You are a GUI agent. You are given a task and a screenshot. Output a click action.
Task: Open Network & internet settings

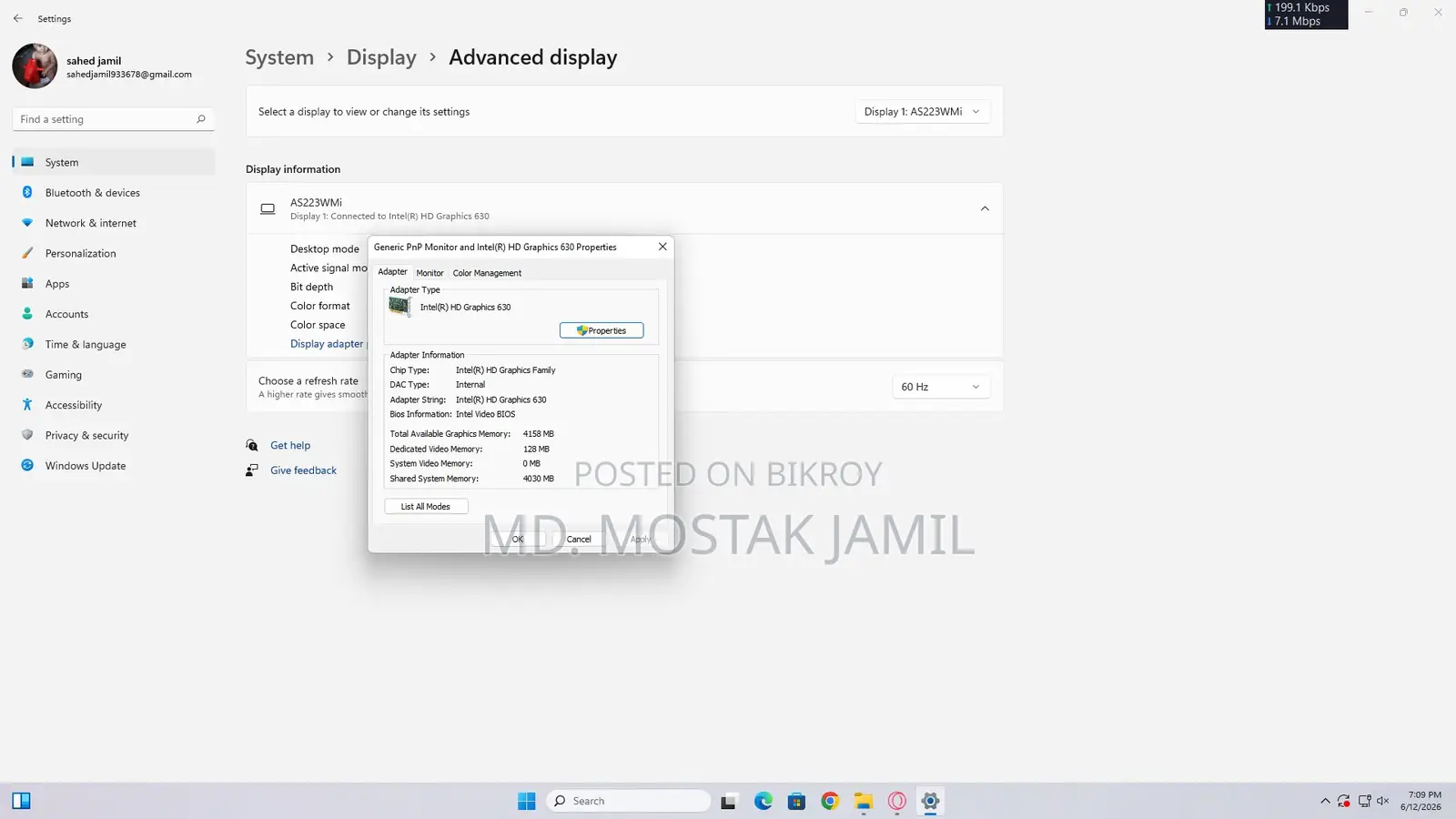(x=114, y=223)
